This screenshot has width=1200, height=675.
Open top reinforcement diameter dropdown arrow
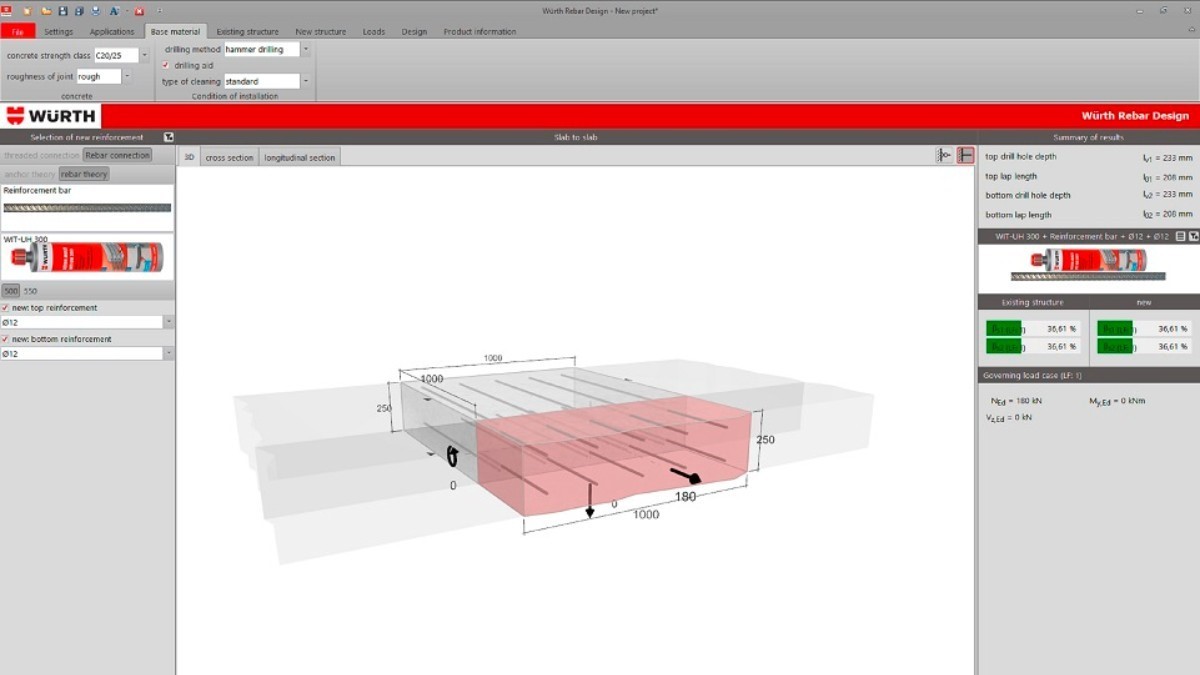coord(168,323)
